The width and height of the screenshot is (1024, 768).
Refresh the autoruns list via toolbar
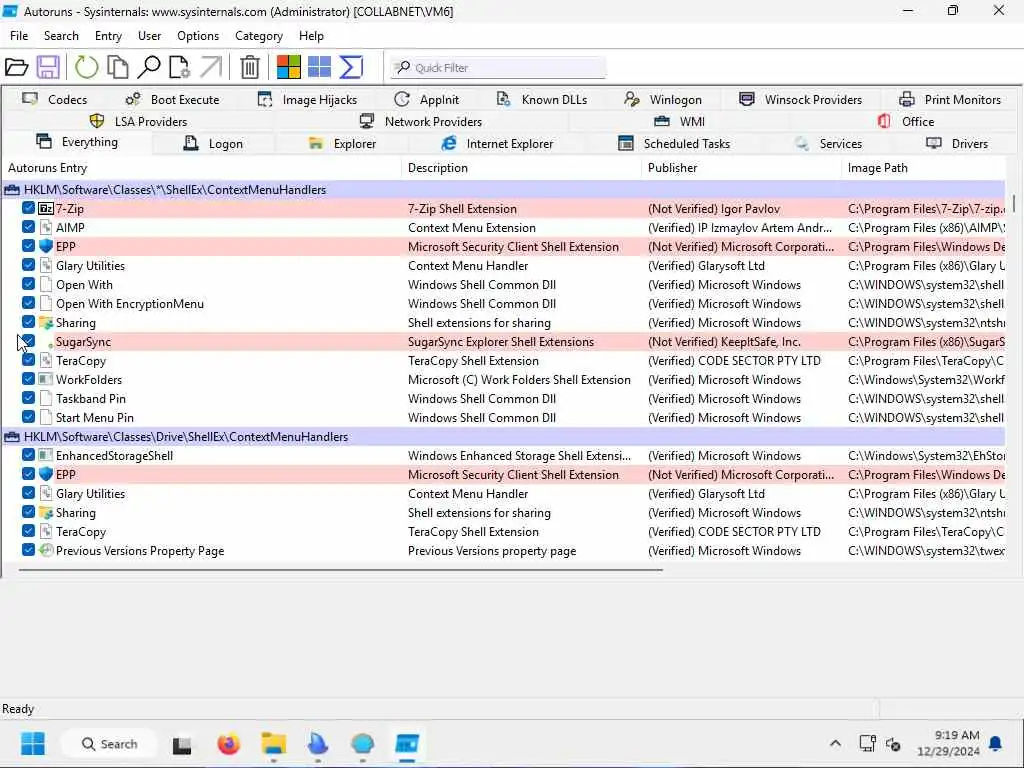click(86, 67)
